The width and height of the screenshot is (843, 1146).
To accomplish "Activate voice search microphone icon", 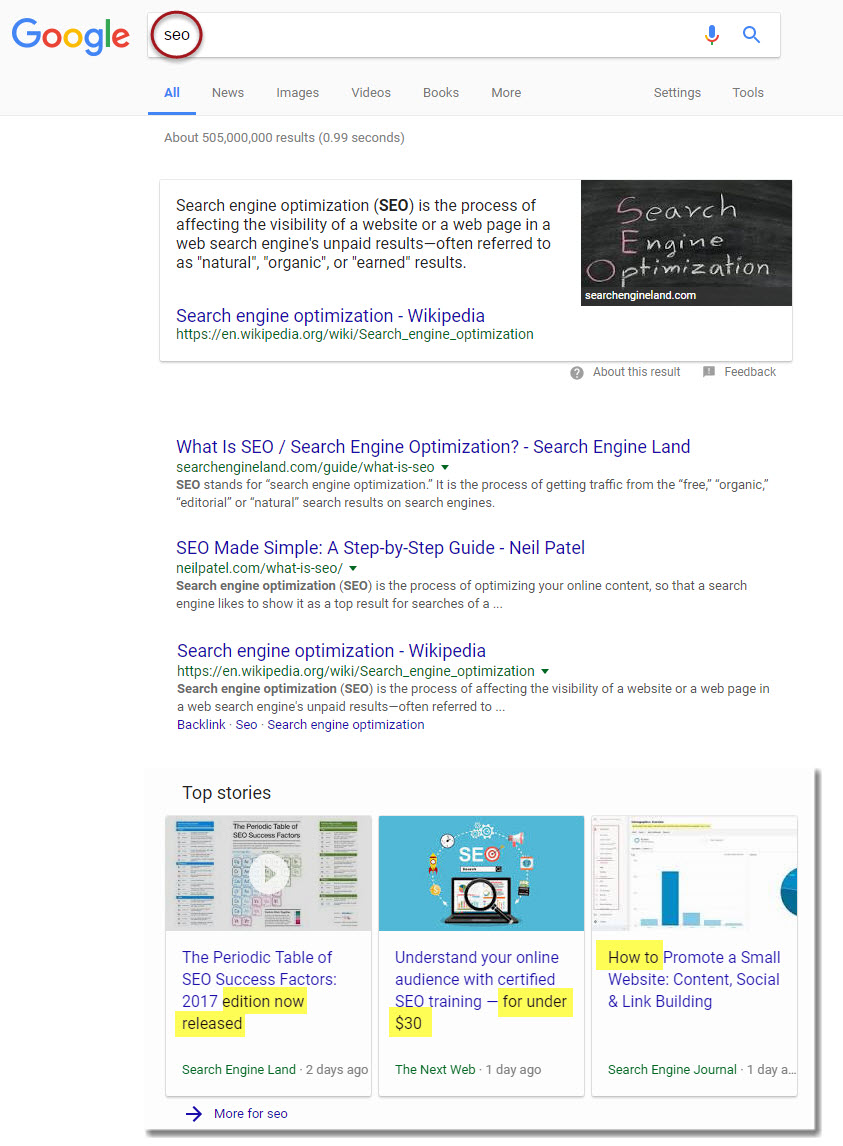I will 711,34.
